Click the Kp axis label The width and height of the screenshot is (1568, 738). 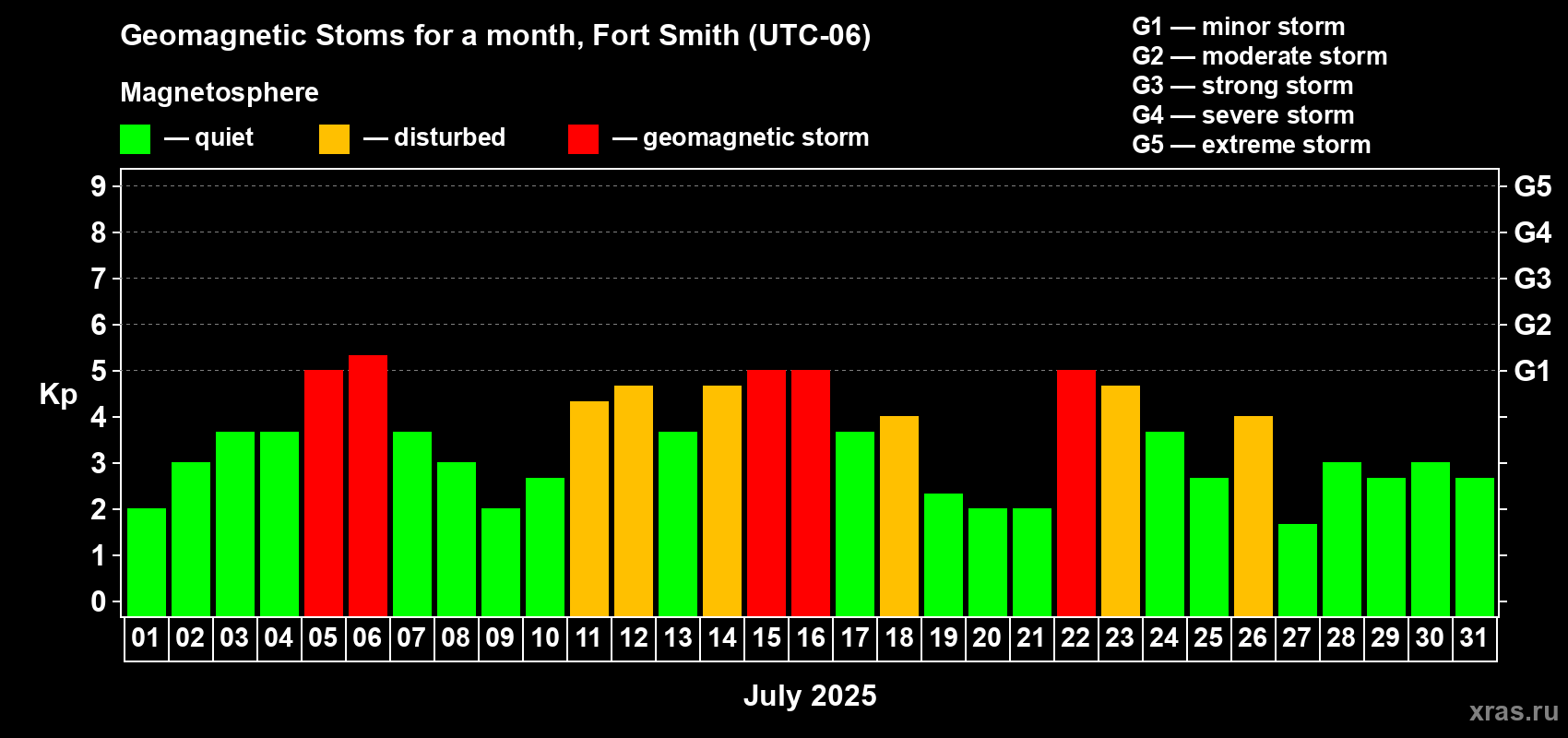click(x=58, y=394)
